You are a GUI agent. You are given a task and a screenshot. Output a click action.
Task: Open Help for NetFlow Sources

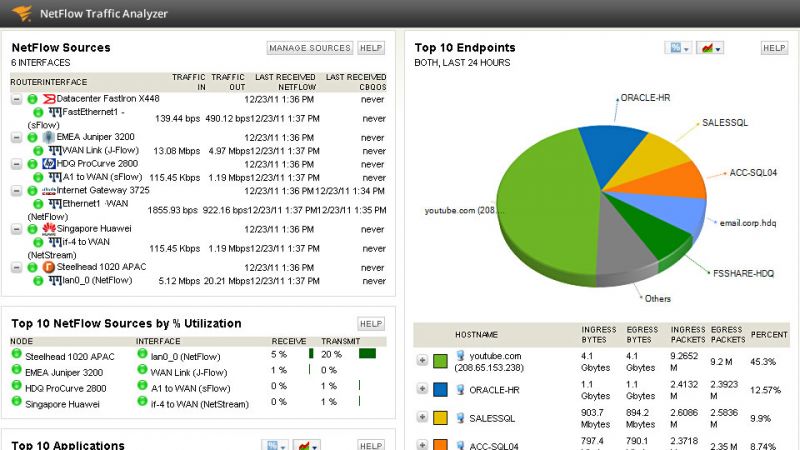[x=371, y=48]
